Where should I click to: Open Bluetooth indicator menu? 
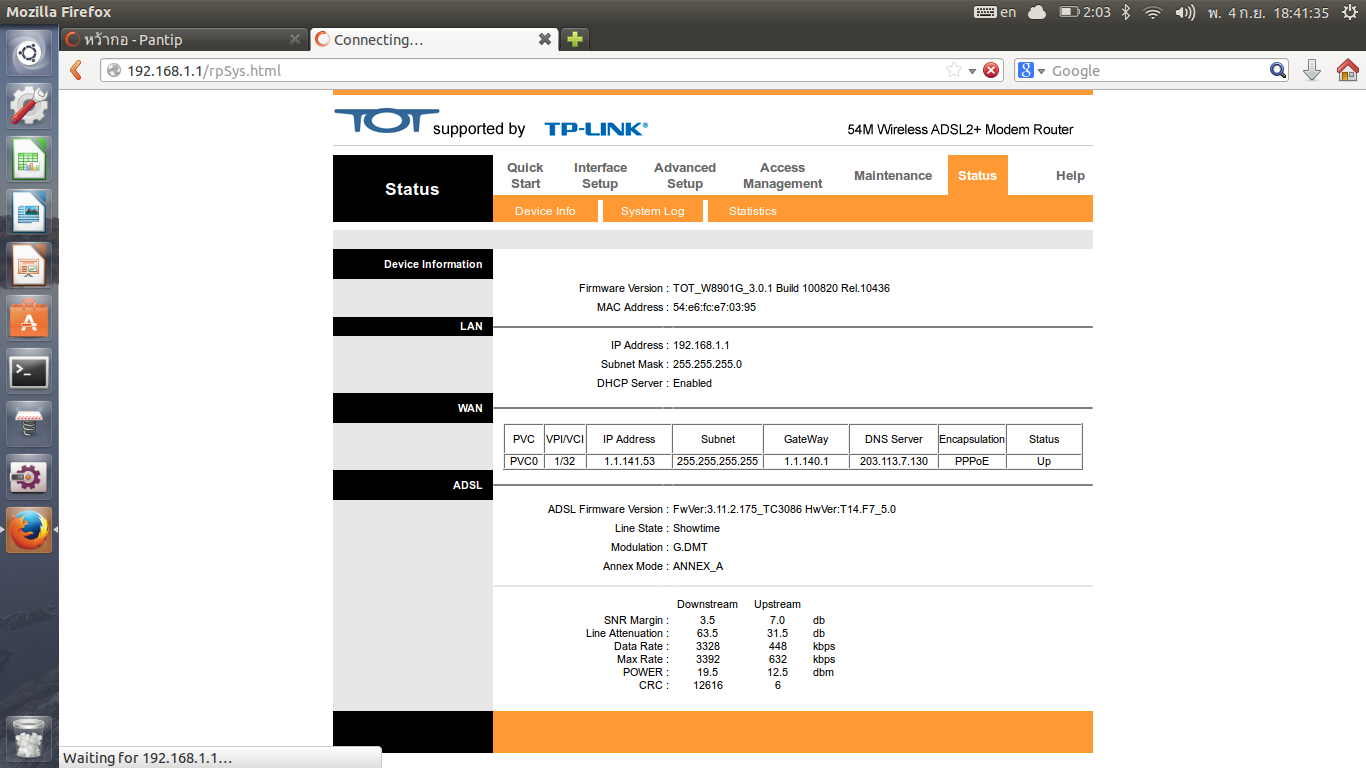click(x=1125, y=12)
